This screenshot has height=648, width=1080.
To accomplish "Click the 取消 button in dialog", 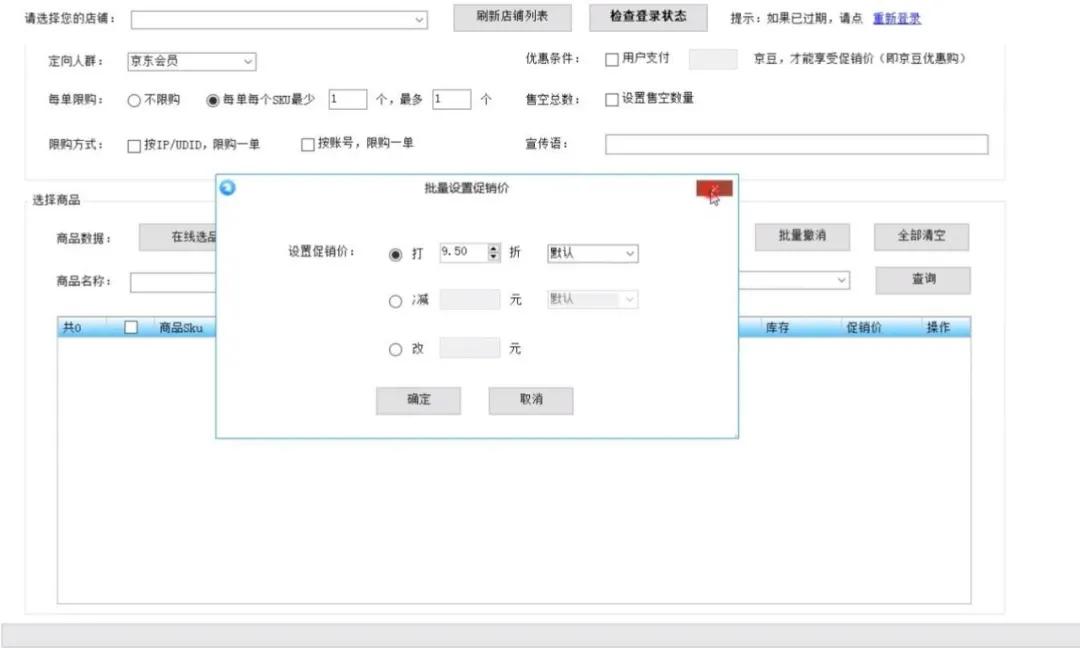I will (x=531, y=400).
